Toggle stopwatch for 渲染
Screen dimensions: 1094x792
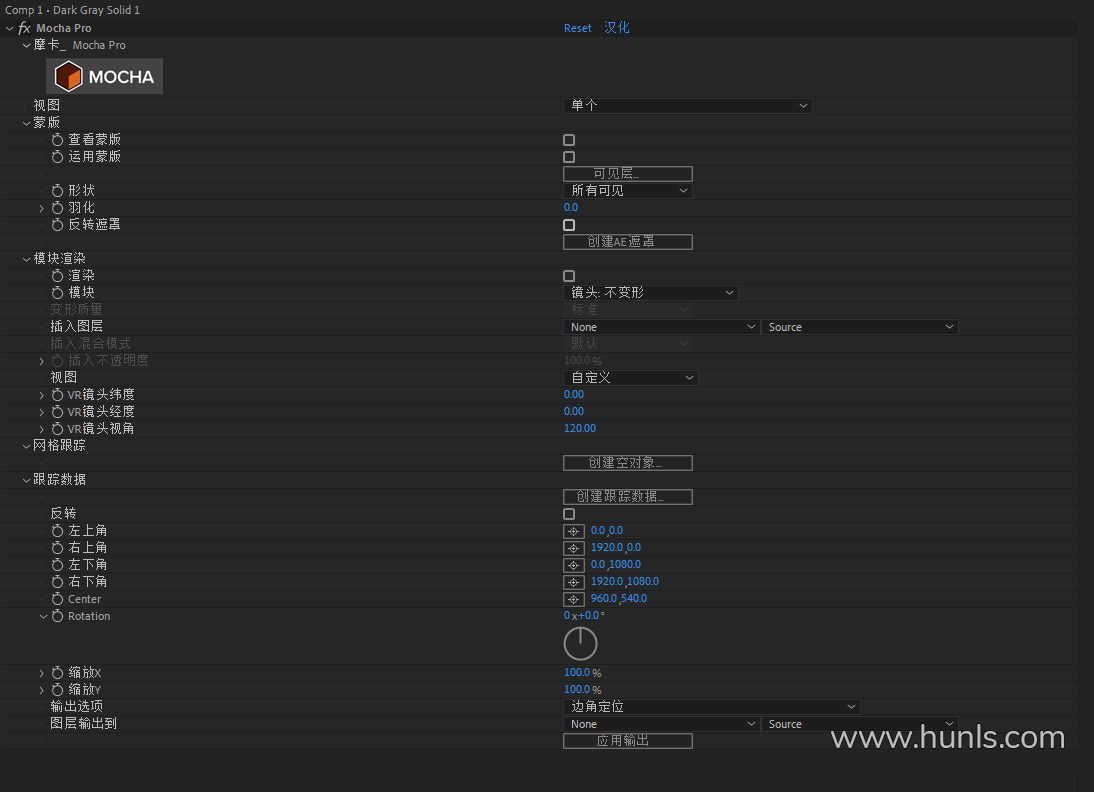(57, 276)
